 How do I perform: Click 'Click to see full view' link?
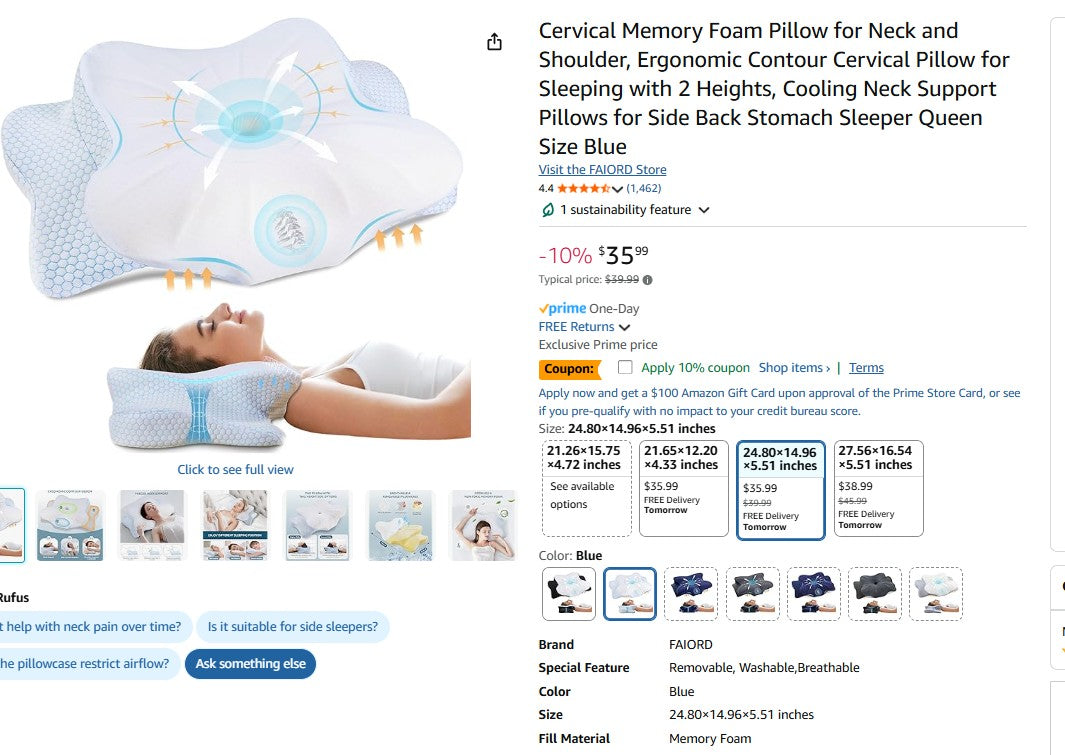click(x=235, y=470)
